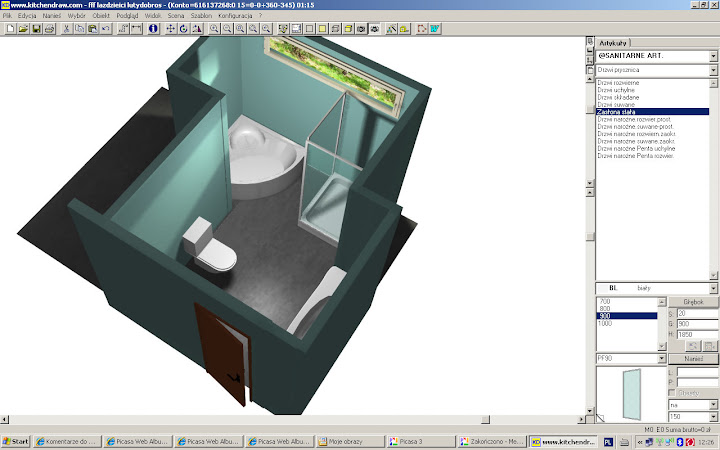720x450 pixels.
Task: Click the Print toolbar icon
Action: (x=50, y=29)
